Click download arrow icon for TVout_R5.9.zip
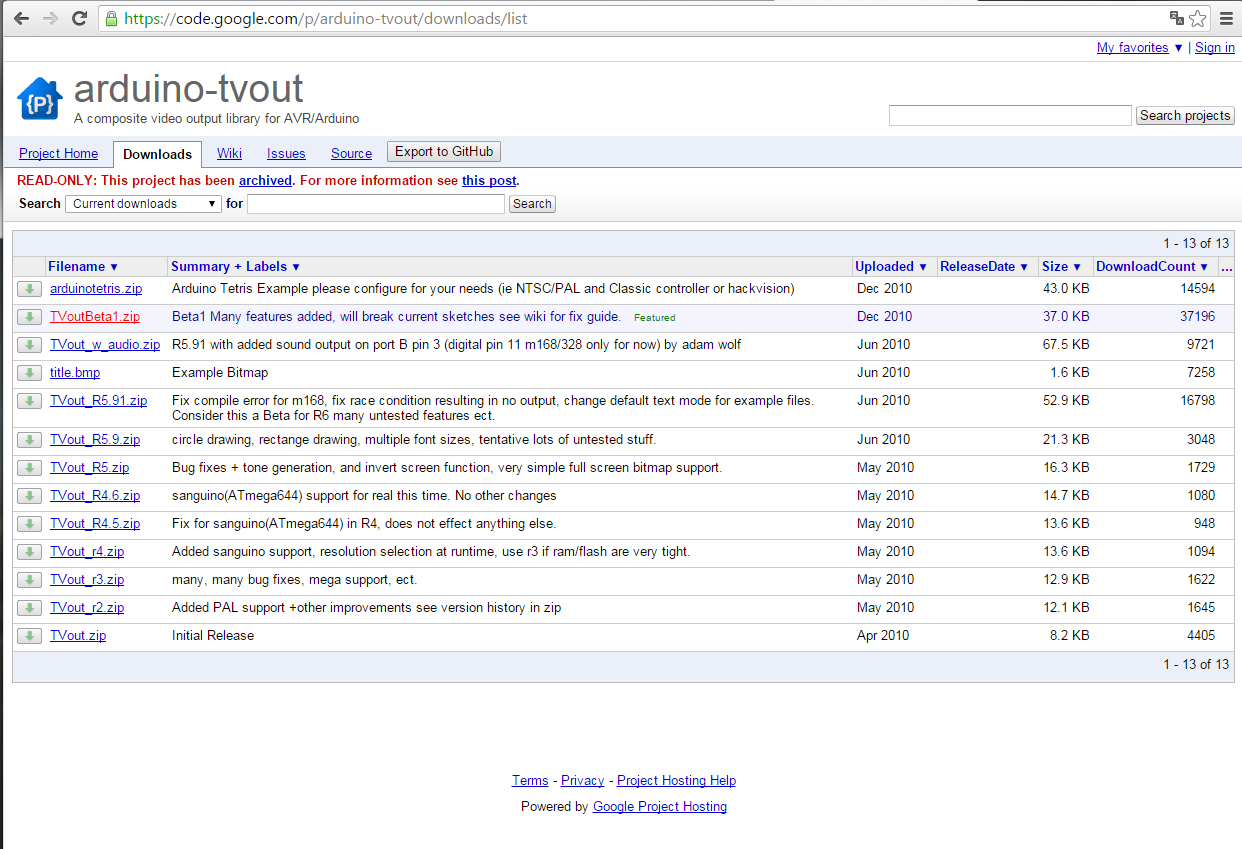 pos(29,440)
